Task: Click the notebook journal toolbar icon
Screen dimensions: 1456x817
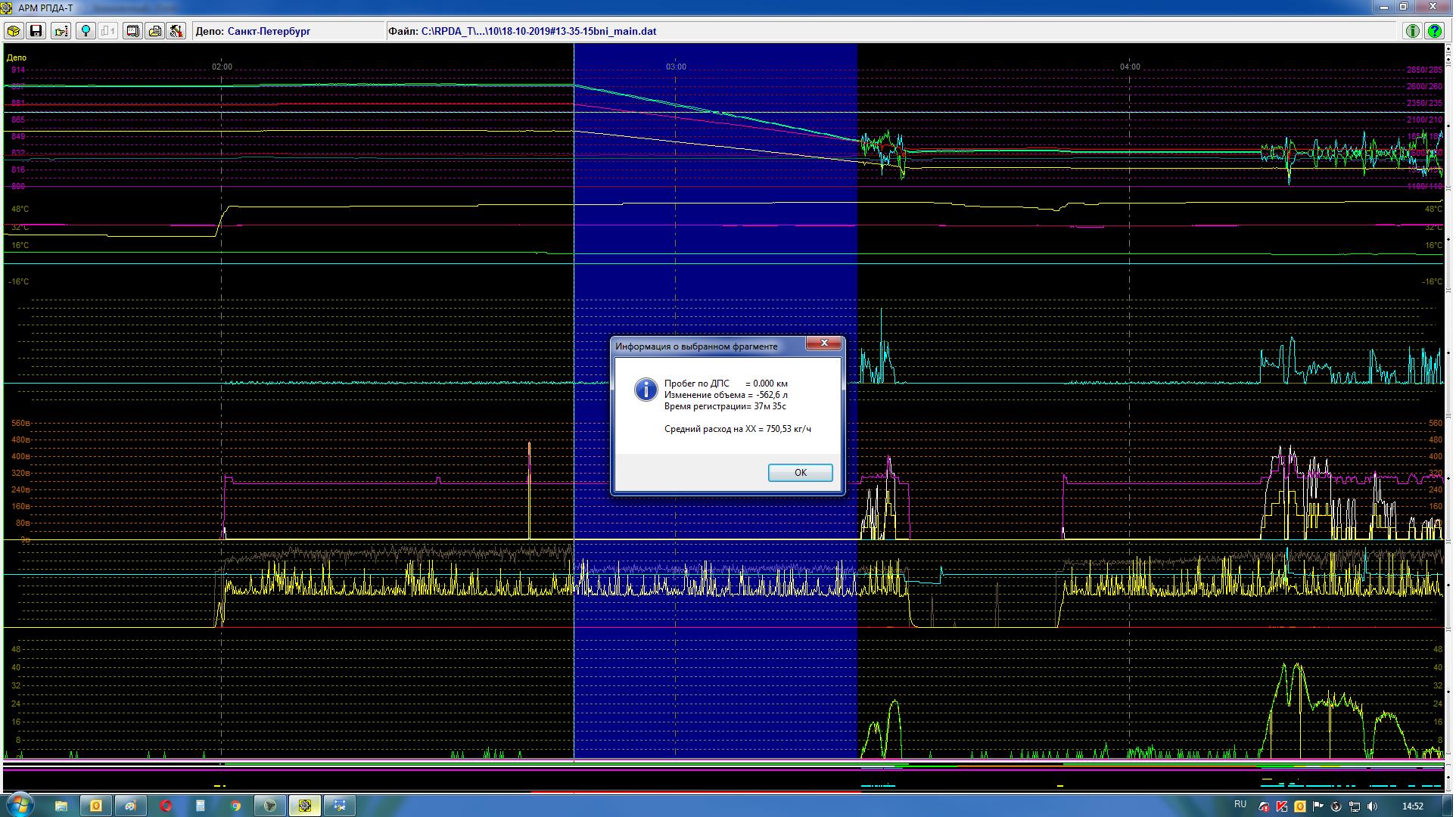Action: (x=133, y=31)
